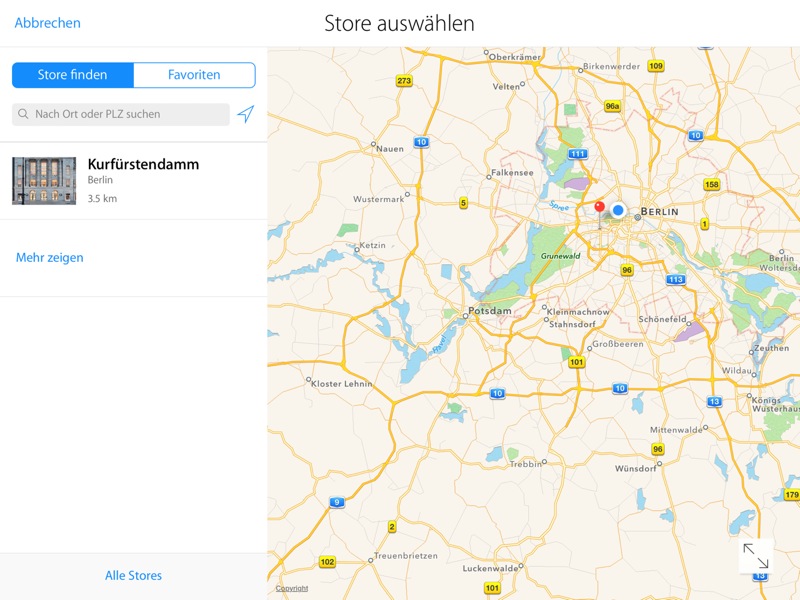Screen dimensions: 800x600
Task: Click the 96a road shield on map
Action: [613, 105]
